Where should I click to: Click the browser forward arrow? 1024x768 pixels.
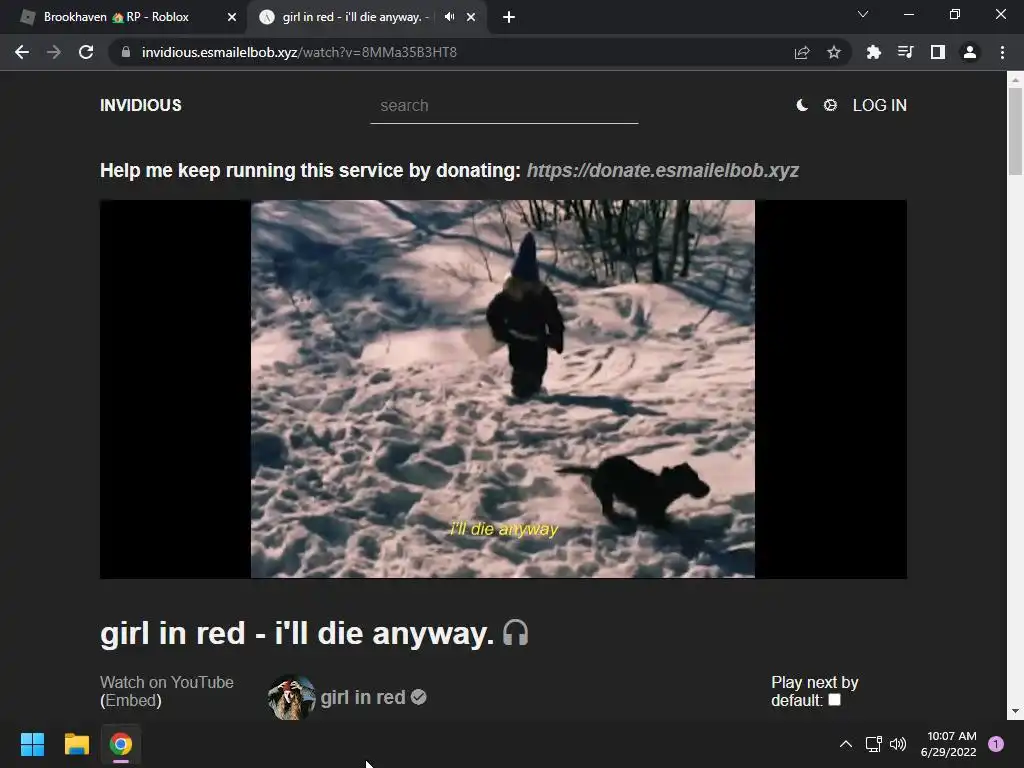click(54, 52)
